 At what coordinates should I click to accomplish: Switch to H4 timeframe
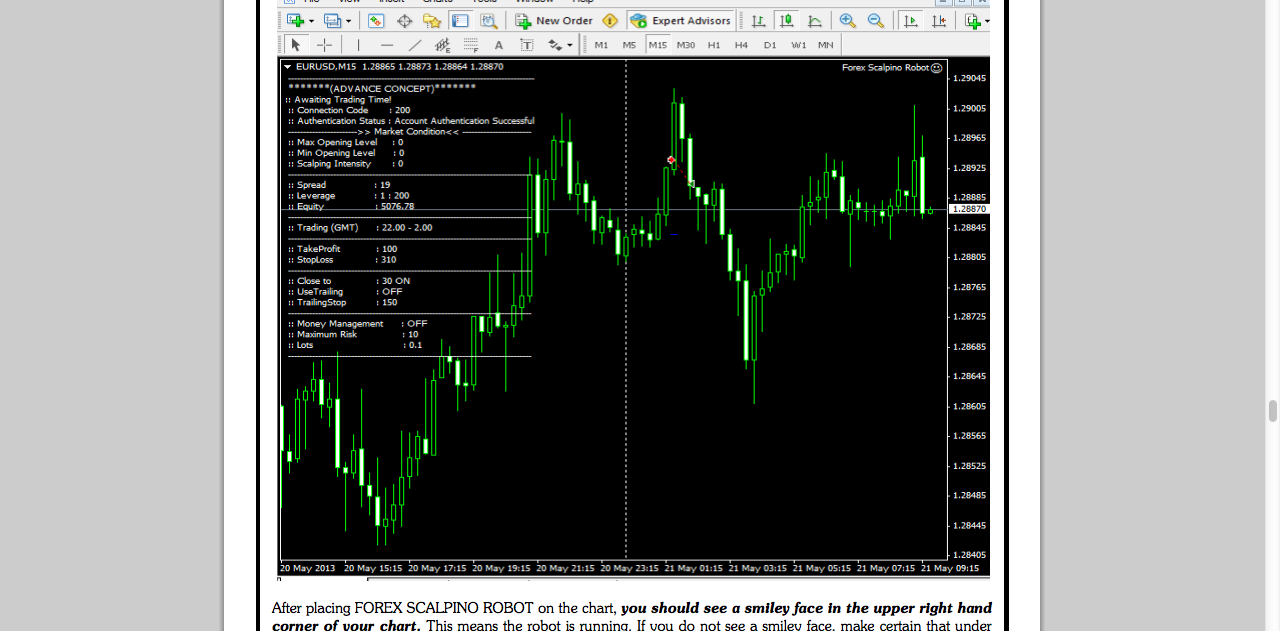point(741,45)
